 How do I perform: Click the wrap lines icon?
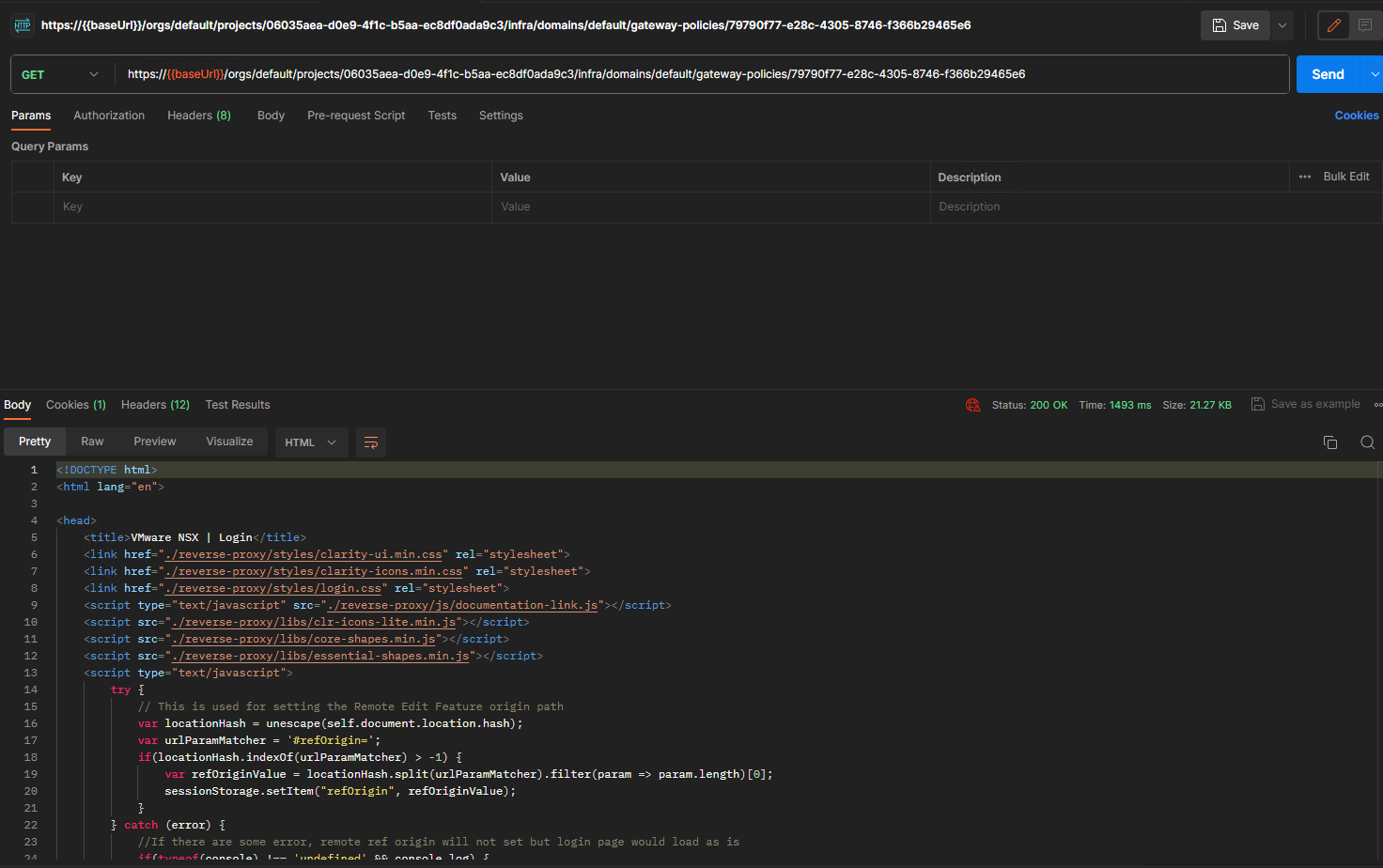(371, 442)
